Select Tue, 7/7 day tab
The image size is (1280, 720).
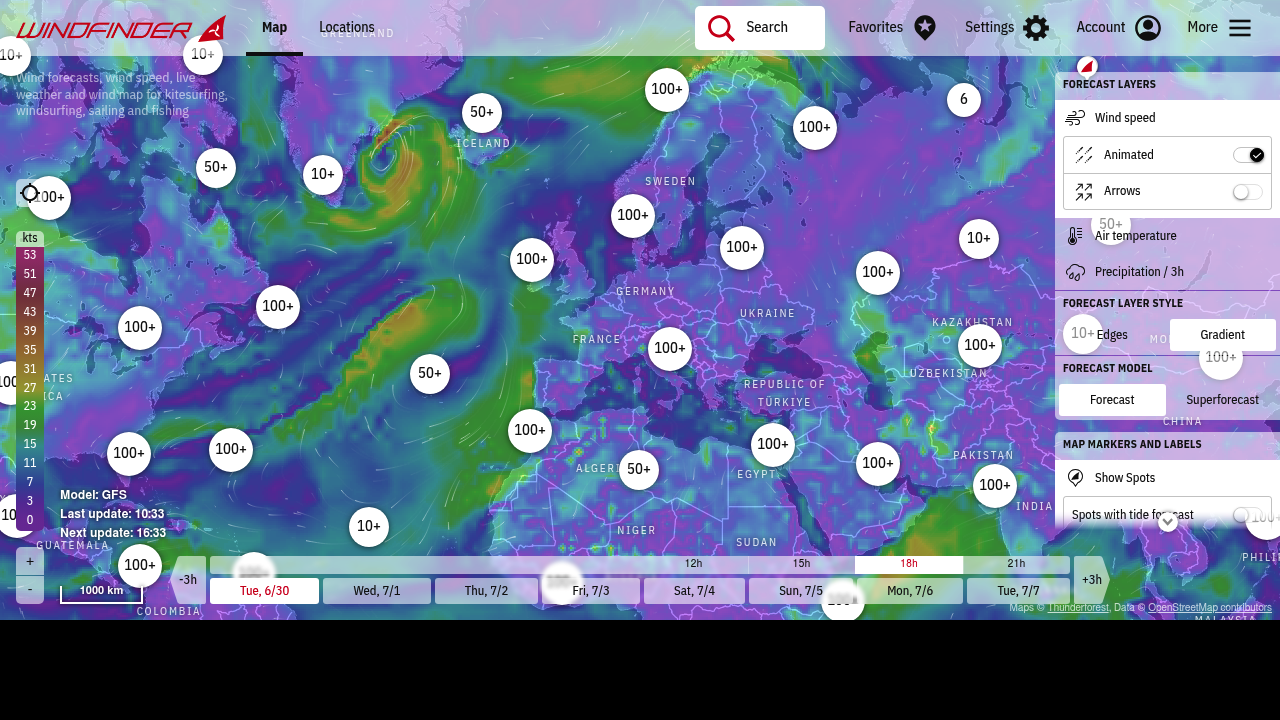1018,591
